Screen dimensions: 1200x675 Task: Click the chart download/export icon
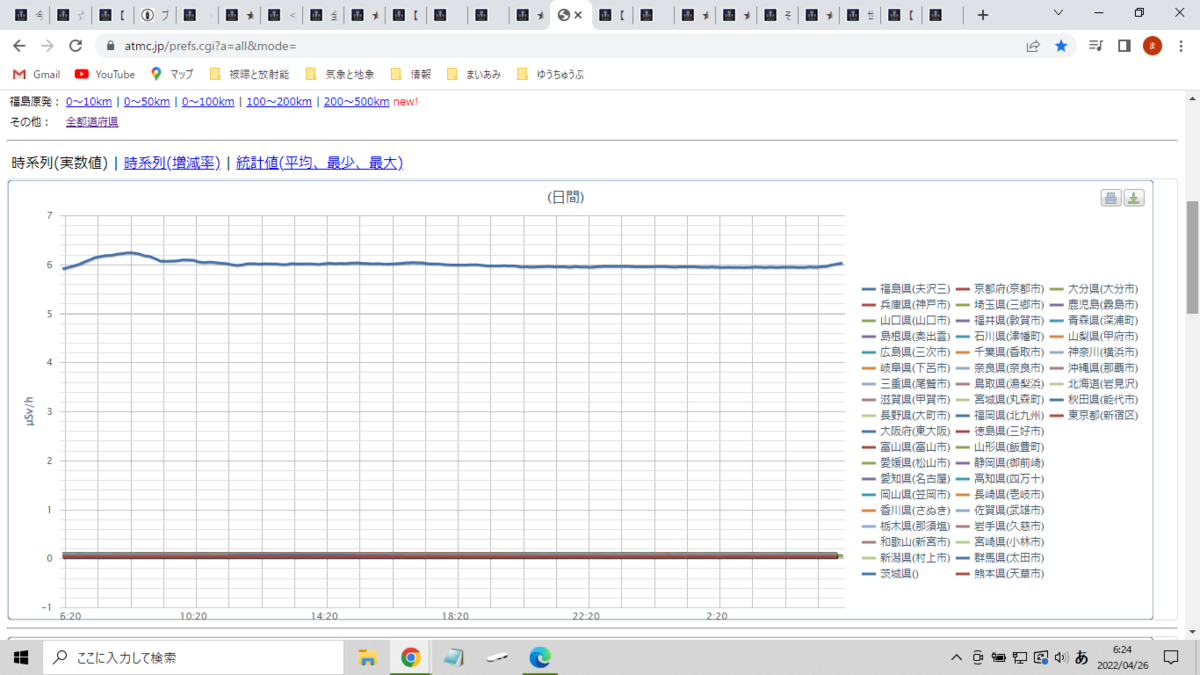1134,198
